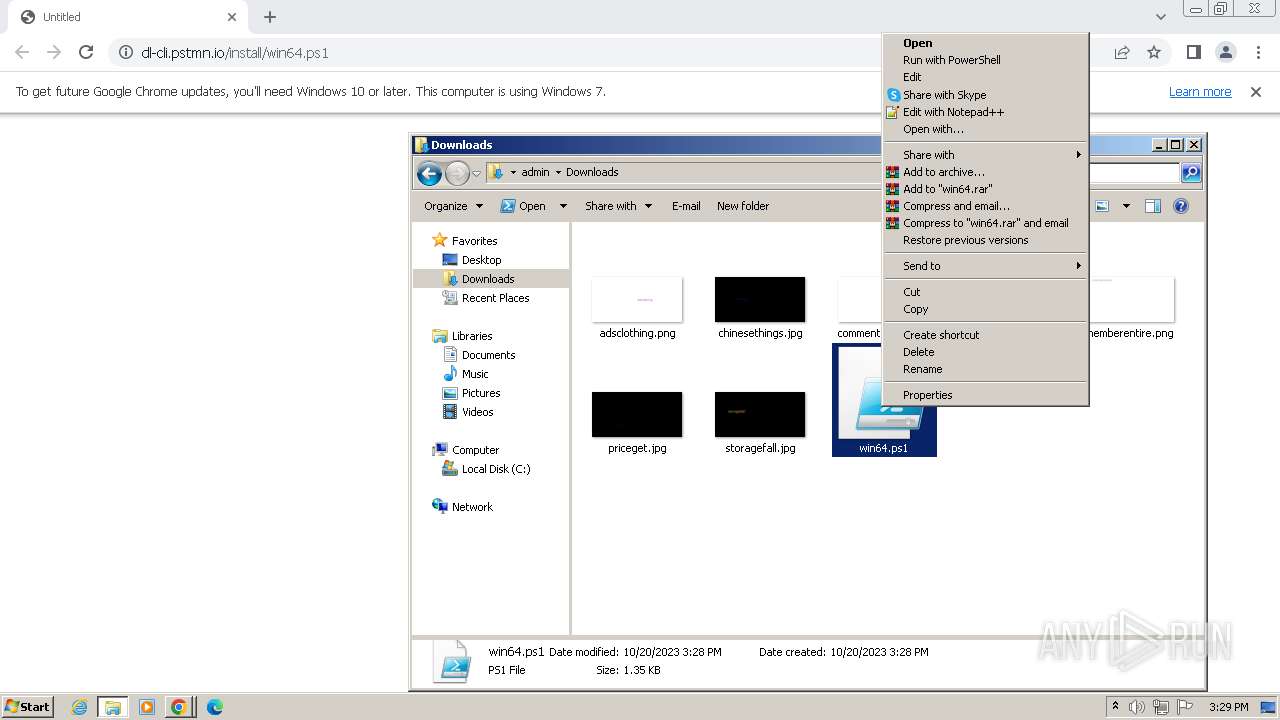1280x720 pixels.
Task: Open the Chrome profile avatar
Action: (x=1225, y=52)
